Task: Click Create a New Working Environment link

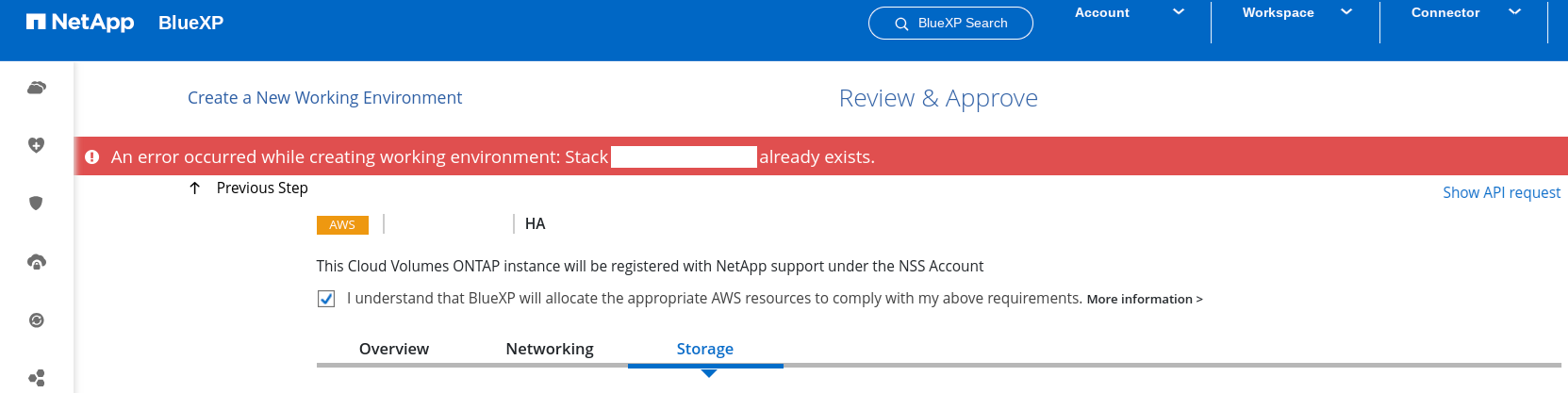Action: pyautogui.click(x=324, y=98)
